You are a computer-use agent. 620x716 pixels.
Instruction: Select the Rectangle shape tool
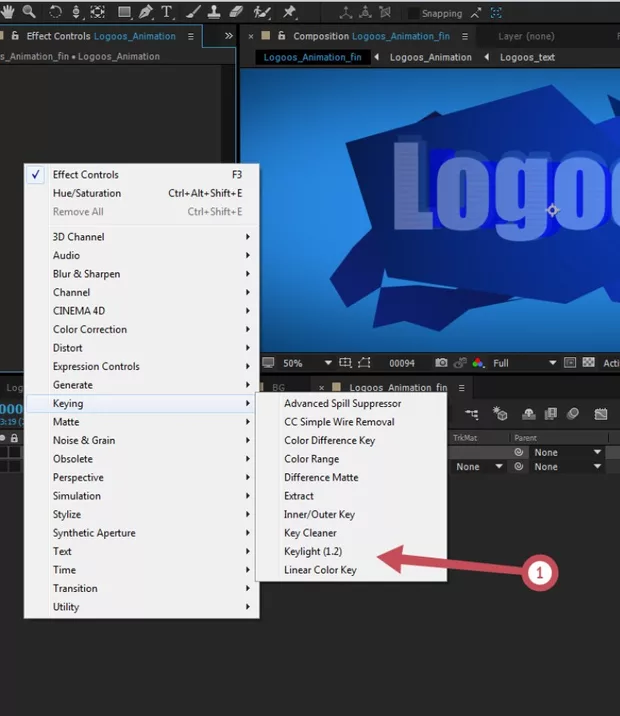(124, 12)
